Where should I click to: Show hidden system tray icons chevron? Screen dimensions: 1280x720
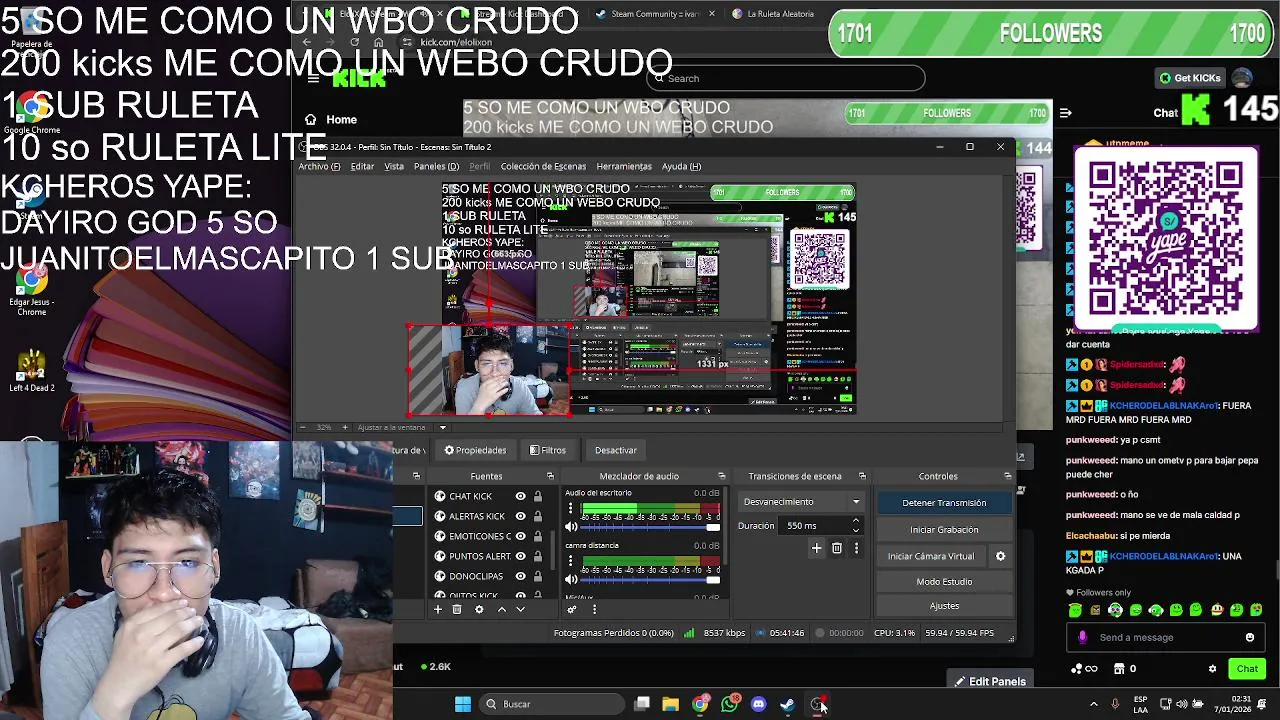(1093, 704)
